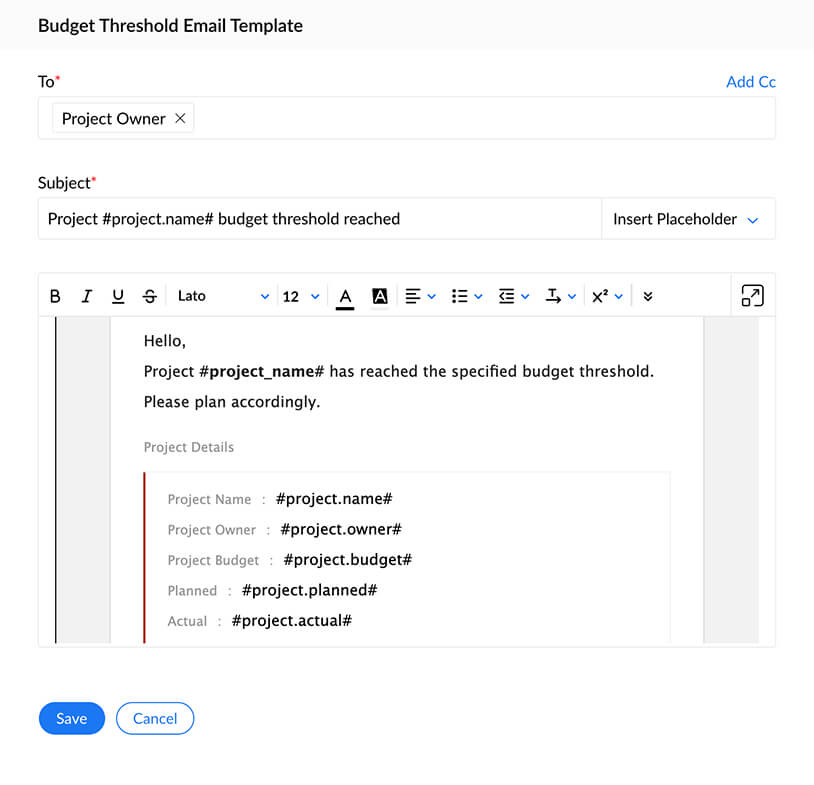This screenshot has height=785, width=814.
Task: Open the font size 12 dropdown
Action: (x=301, y=296)
